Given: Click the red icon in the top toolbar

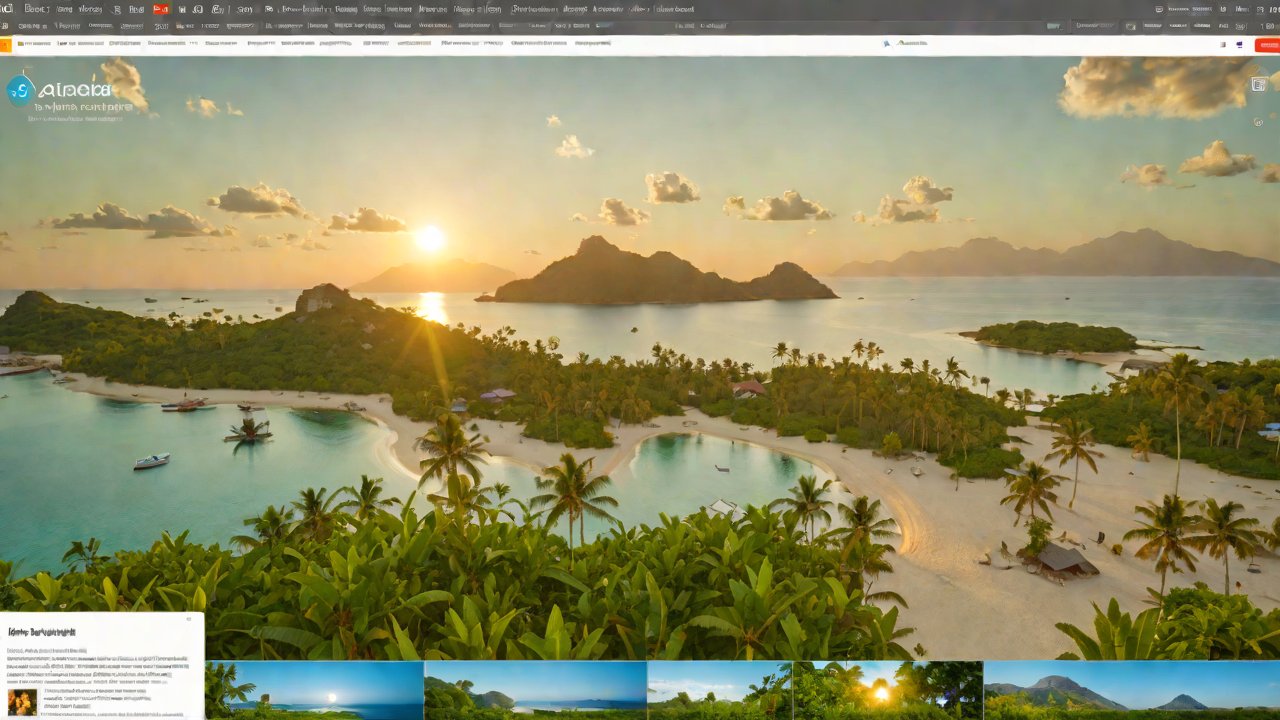Looking at the screenshot, I should 160,9.
